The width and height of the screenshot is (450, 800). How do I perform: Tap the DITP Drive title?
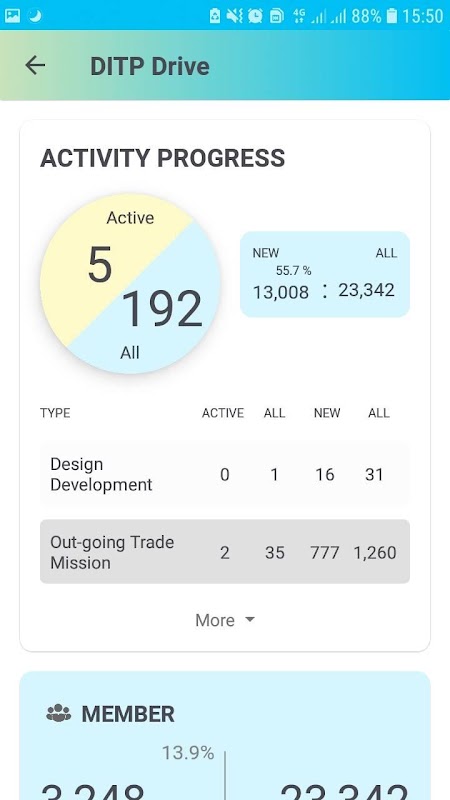coord(149,66)
